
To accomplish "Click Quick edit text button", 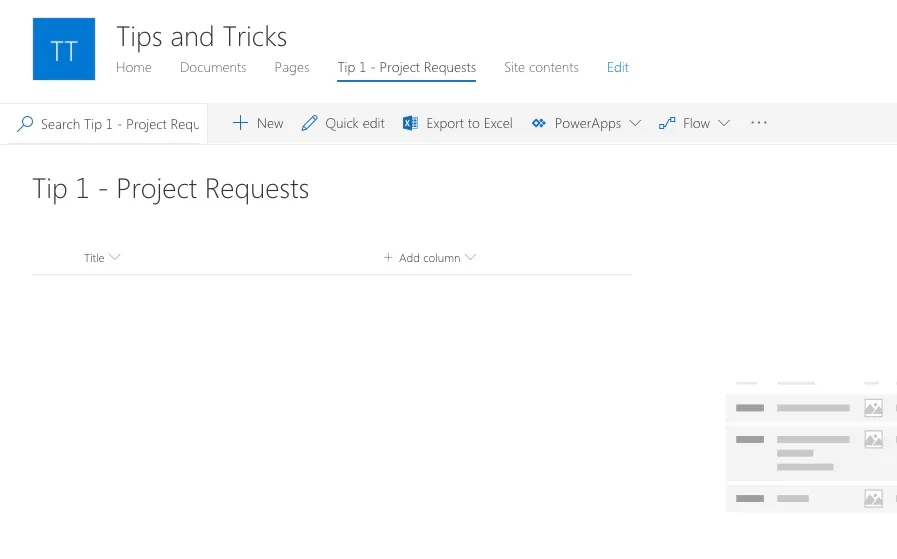I will (355, 123).
